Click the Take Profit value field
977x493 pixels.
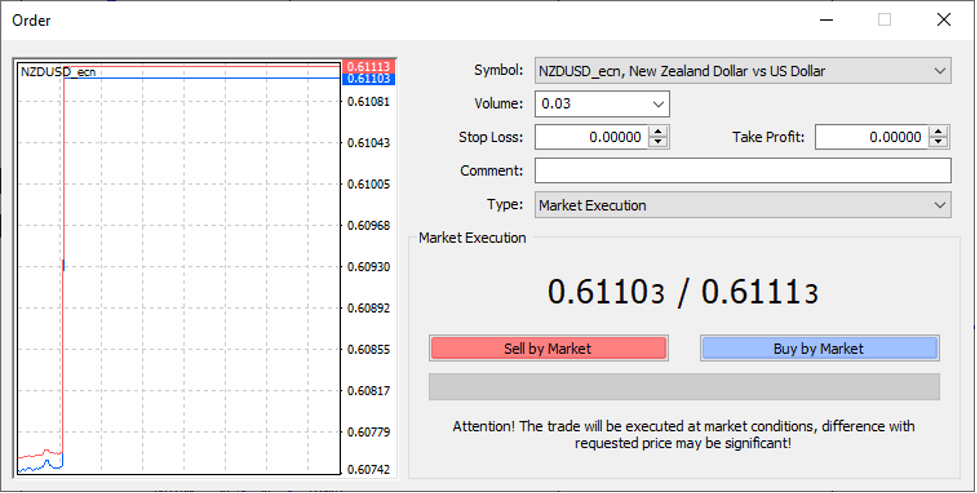click(870, 137)
